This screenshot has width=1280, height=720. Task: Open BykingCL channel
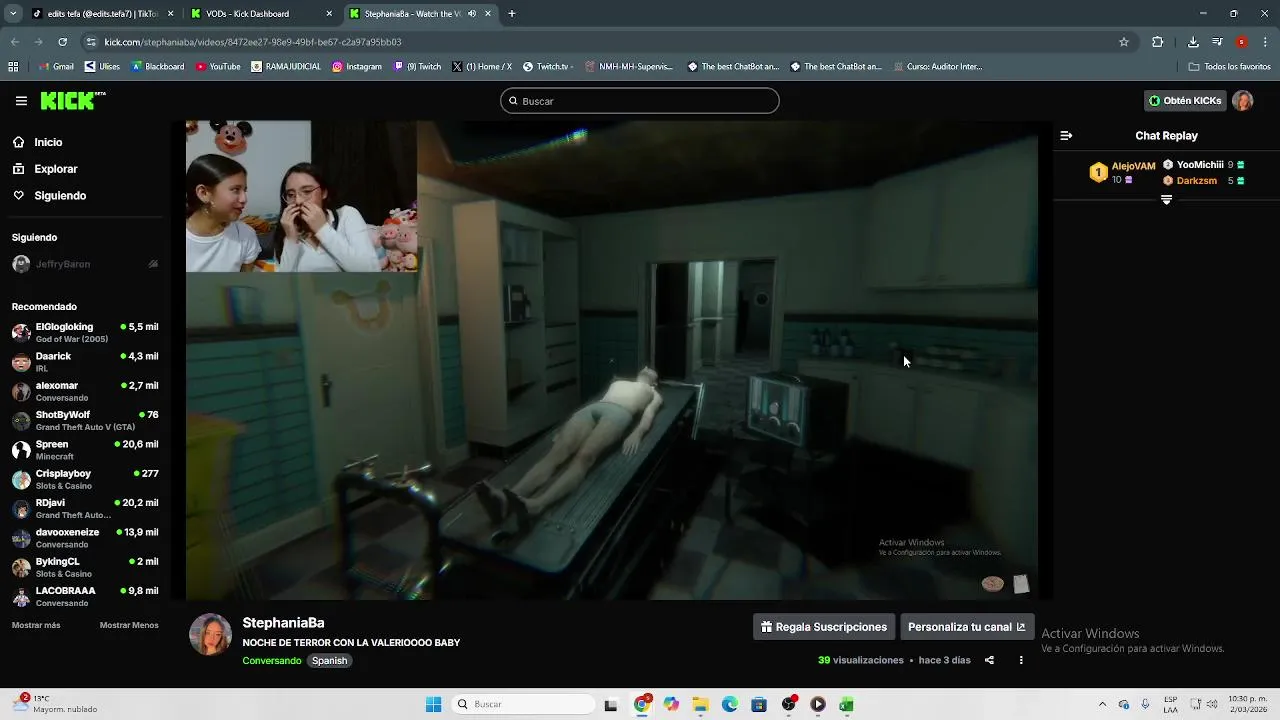click(85, 567)
